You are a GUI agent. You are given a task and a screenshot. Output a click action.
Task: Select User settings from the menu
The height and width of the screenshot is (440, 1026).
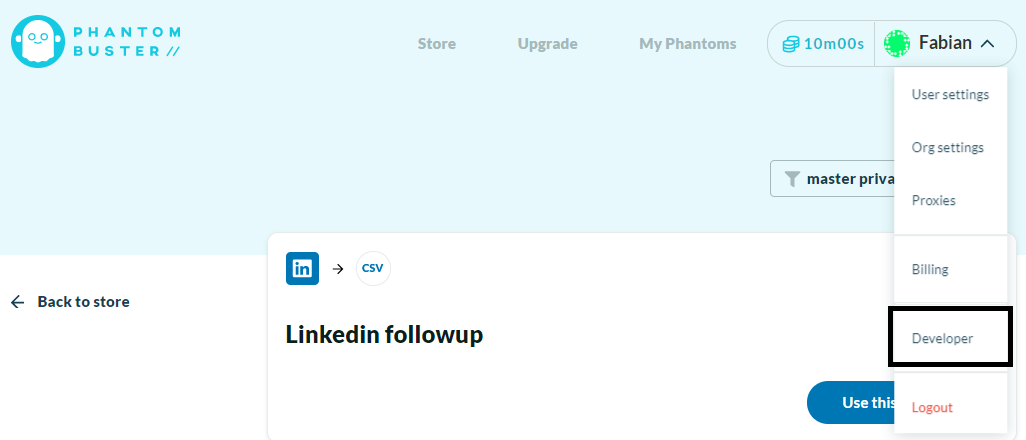[950, 95]
